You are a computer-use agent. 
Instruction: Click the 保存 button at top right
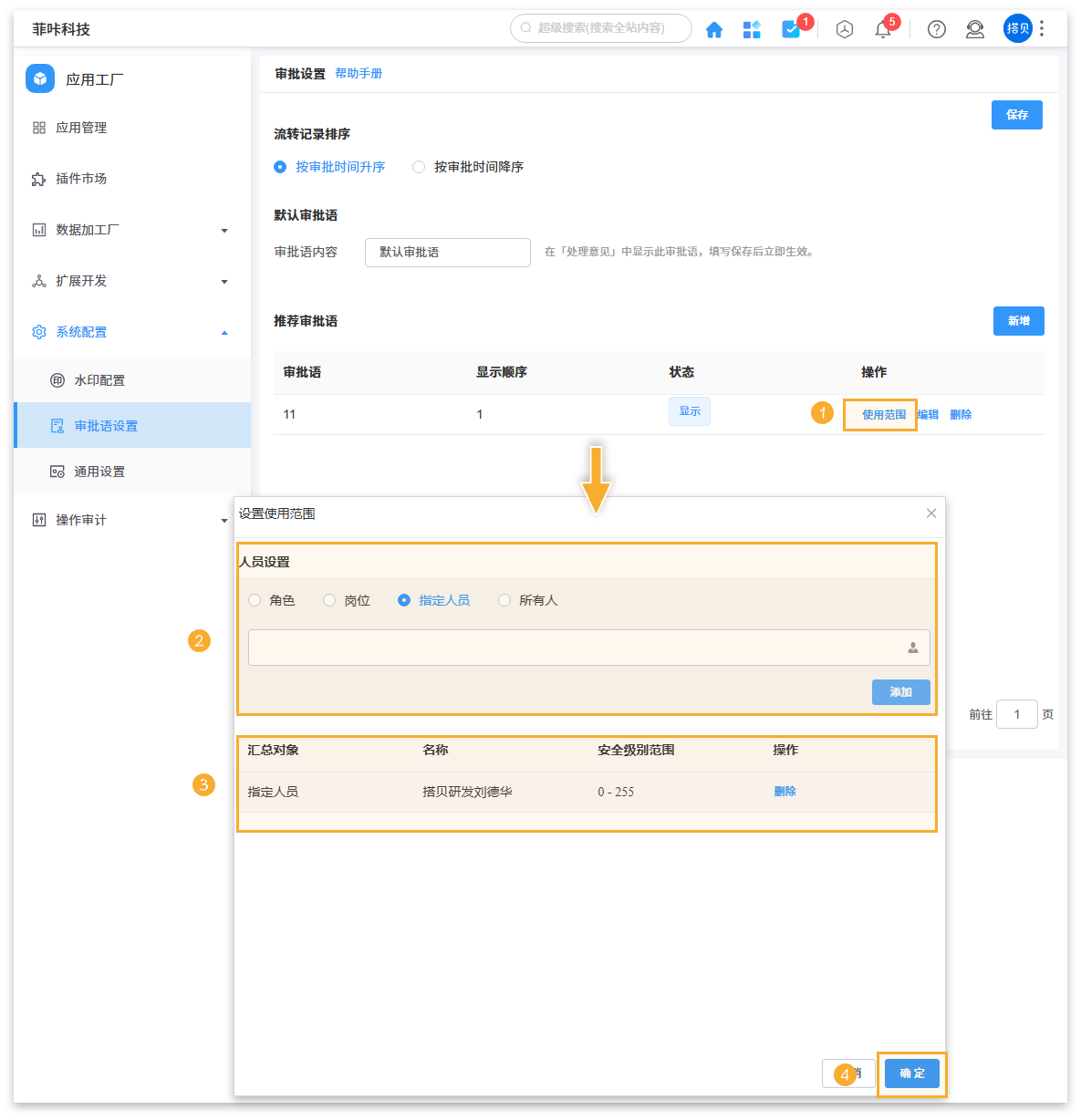point(1016,114)
